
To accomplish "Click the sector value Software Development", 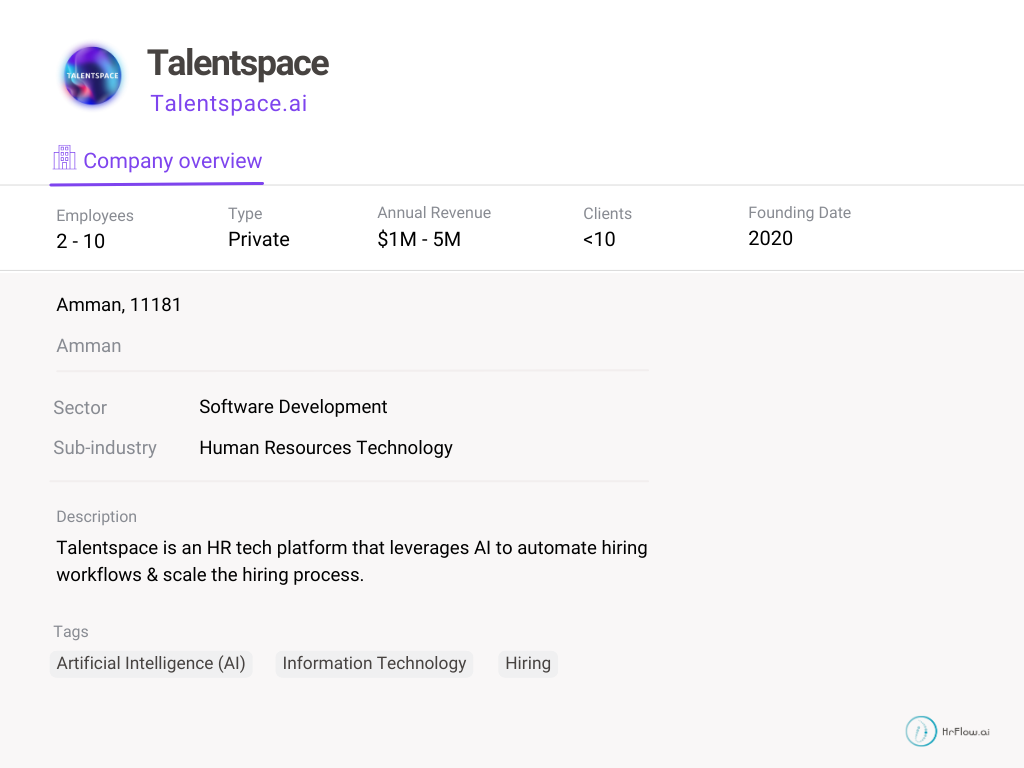I will [293, 407].
